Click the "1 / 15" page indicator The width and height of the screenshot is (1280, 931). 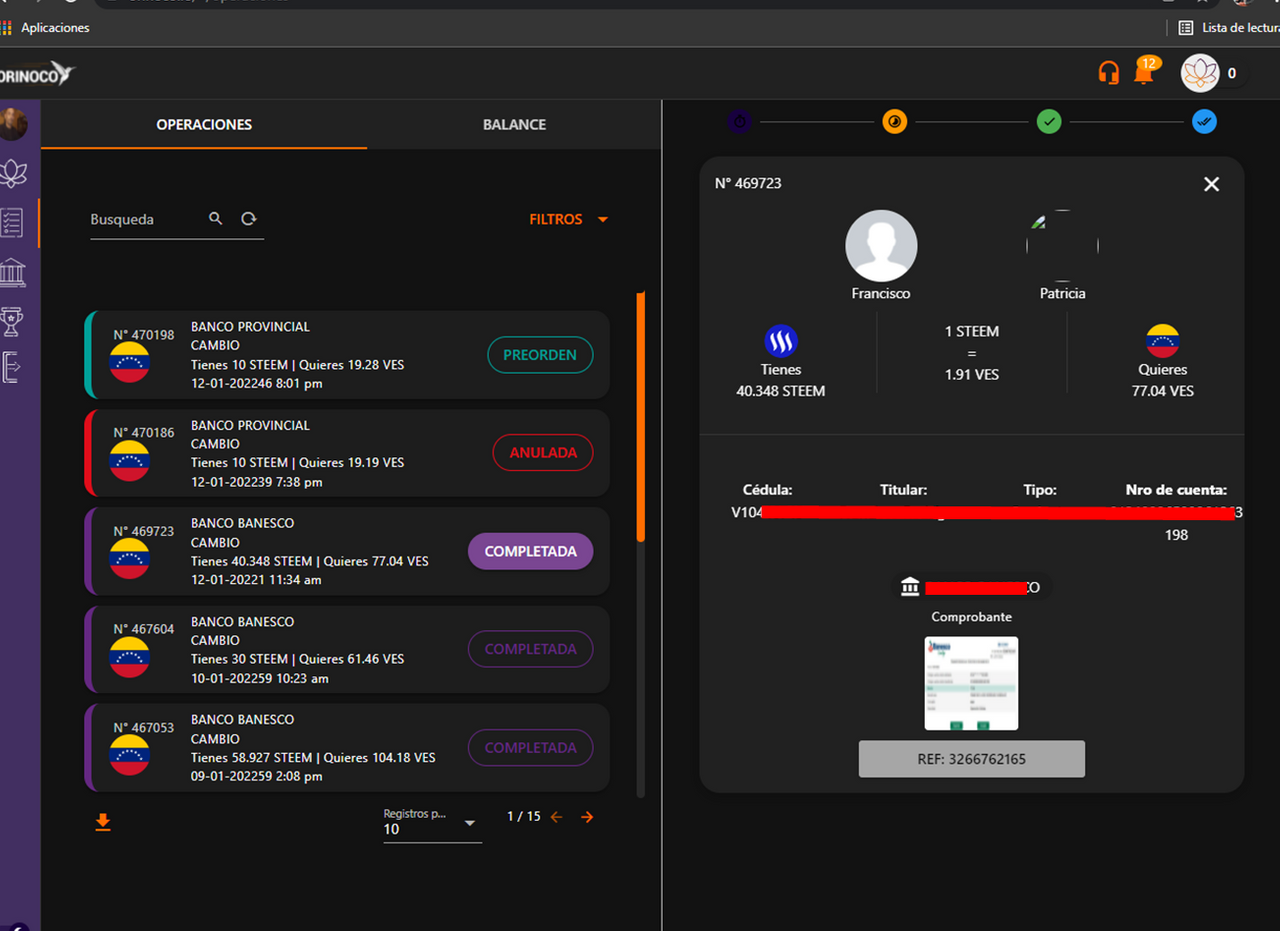pos(524,817)
